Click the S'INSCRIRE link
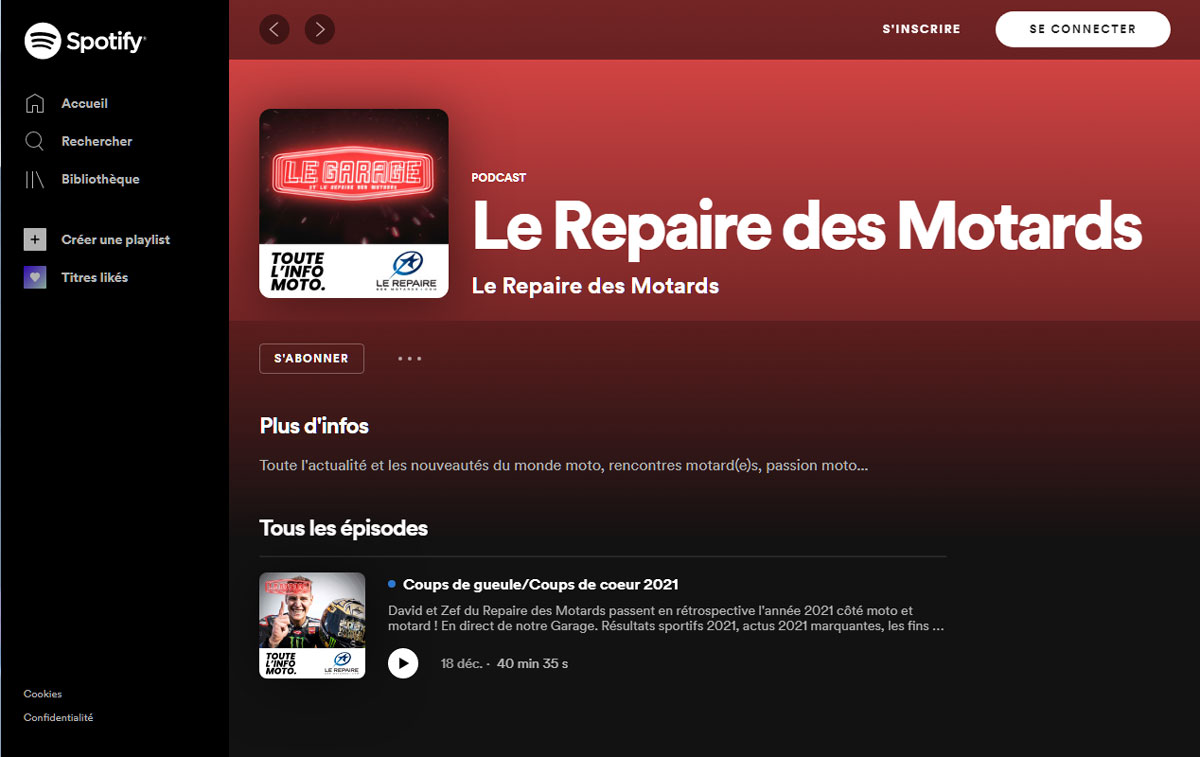Image resolution: width=1200 pixels, height=757 pixels. (x=921, y=29)
